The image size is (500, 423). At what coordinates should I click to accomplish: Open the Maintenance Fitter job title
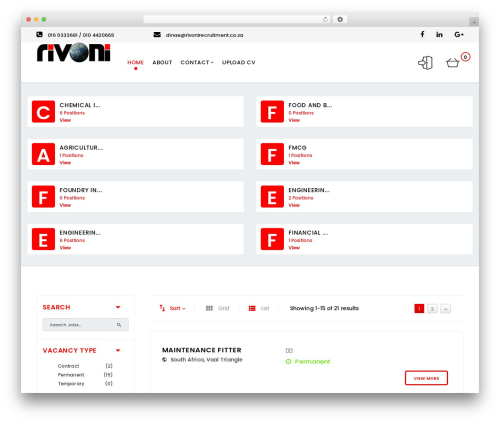pyautogui.click(x=202, y=350)
